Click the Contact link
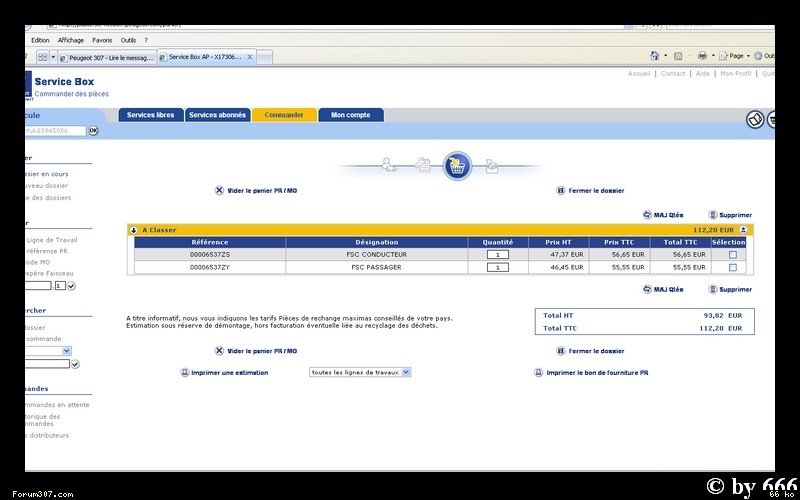 point(673,73)
